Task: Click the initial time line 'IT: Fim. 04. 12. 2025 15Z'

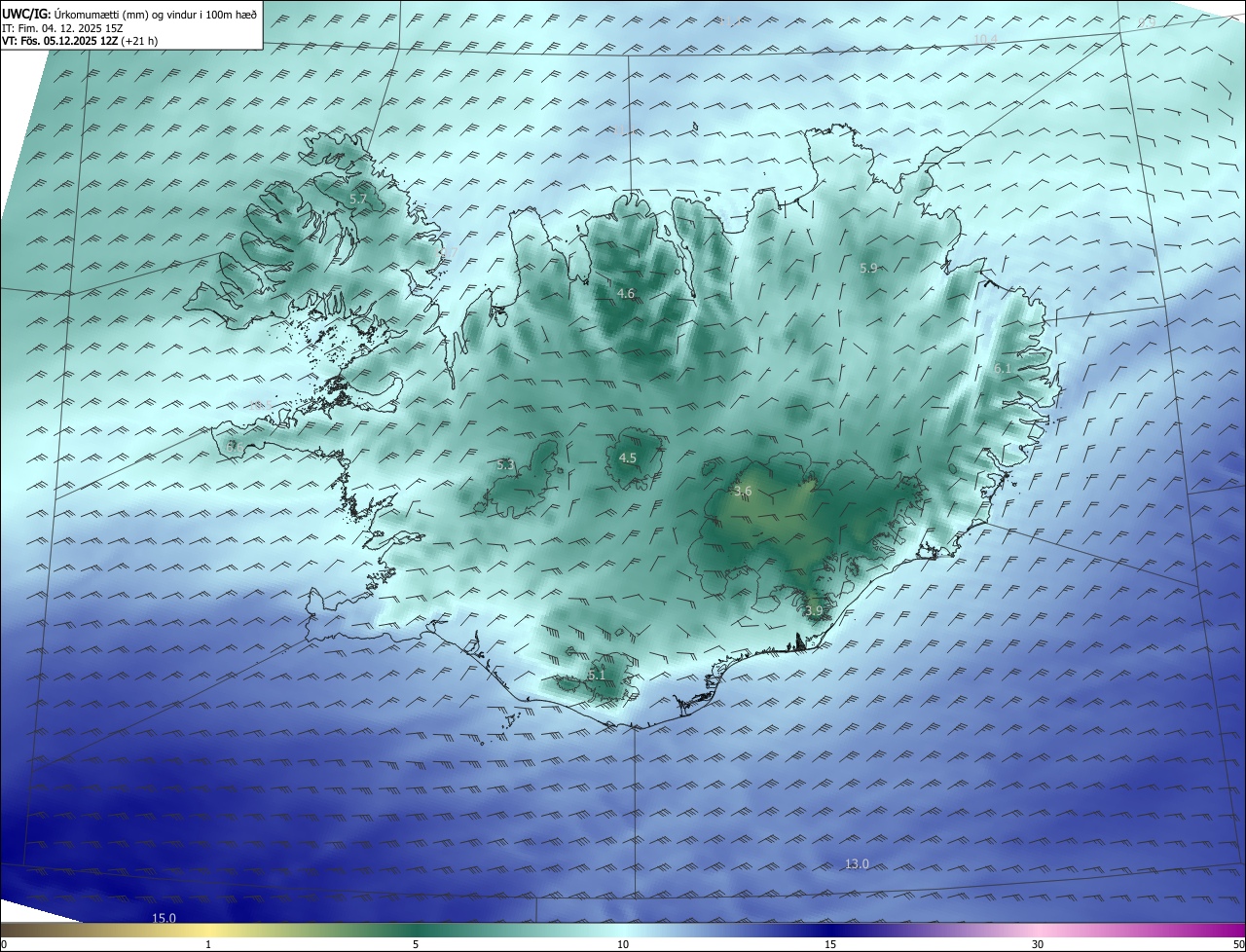Action: click(x=64, y=28)
